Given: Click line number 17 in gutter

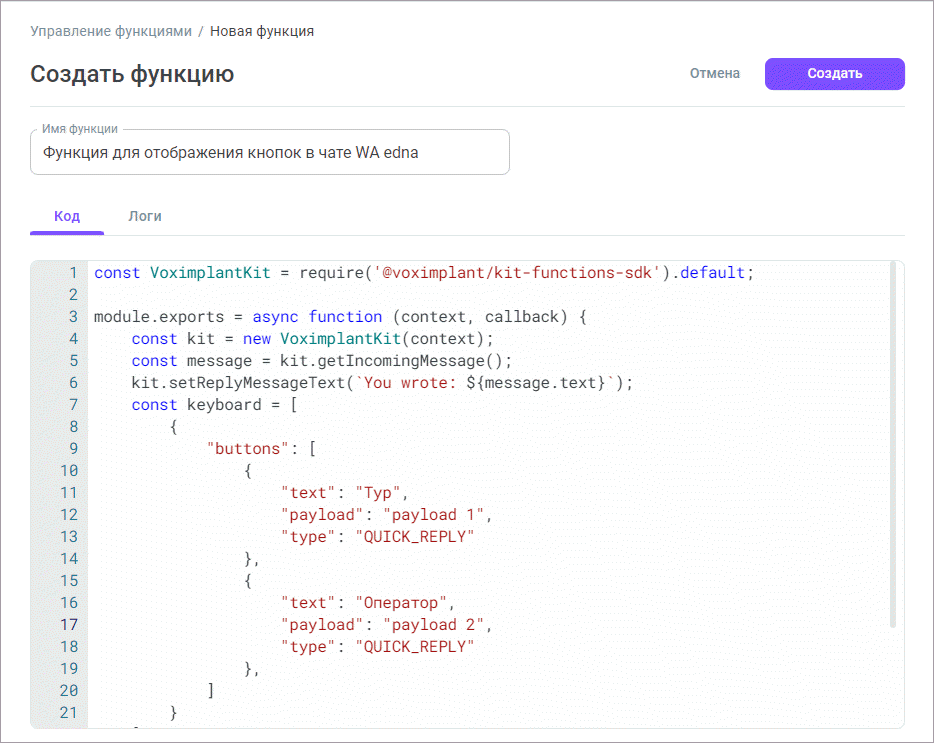Looking at the screenshot, I should 69,625.
